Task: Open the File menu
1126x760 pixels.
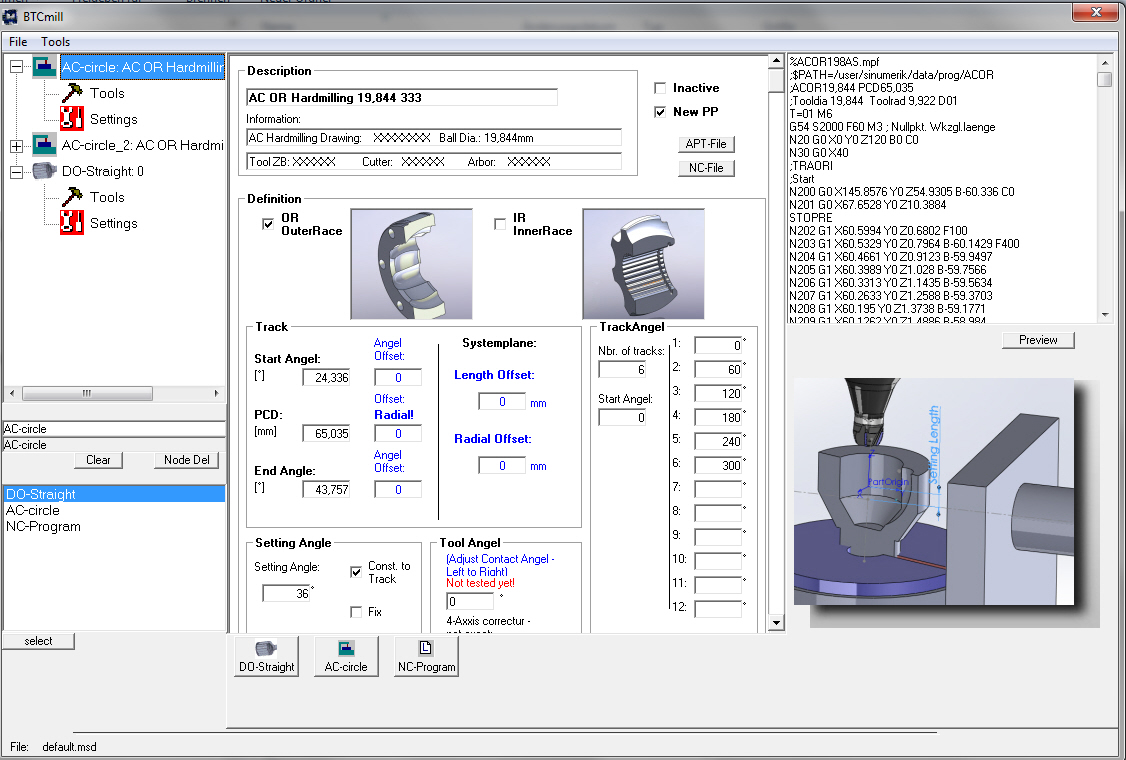Action: 19,42
